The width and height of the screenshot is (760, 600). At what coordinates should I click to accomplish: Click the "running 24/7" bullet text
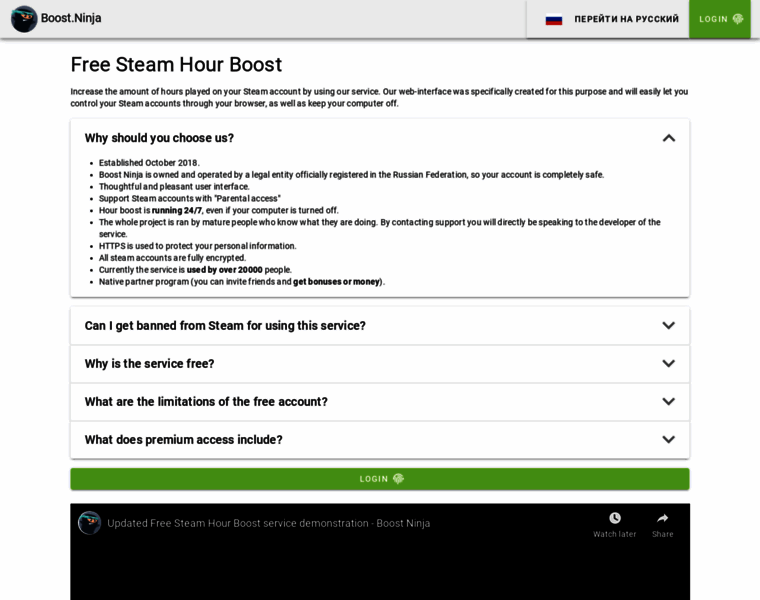coord(176,210)
